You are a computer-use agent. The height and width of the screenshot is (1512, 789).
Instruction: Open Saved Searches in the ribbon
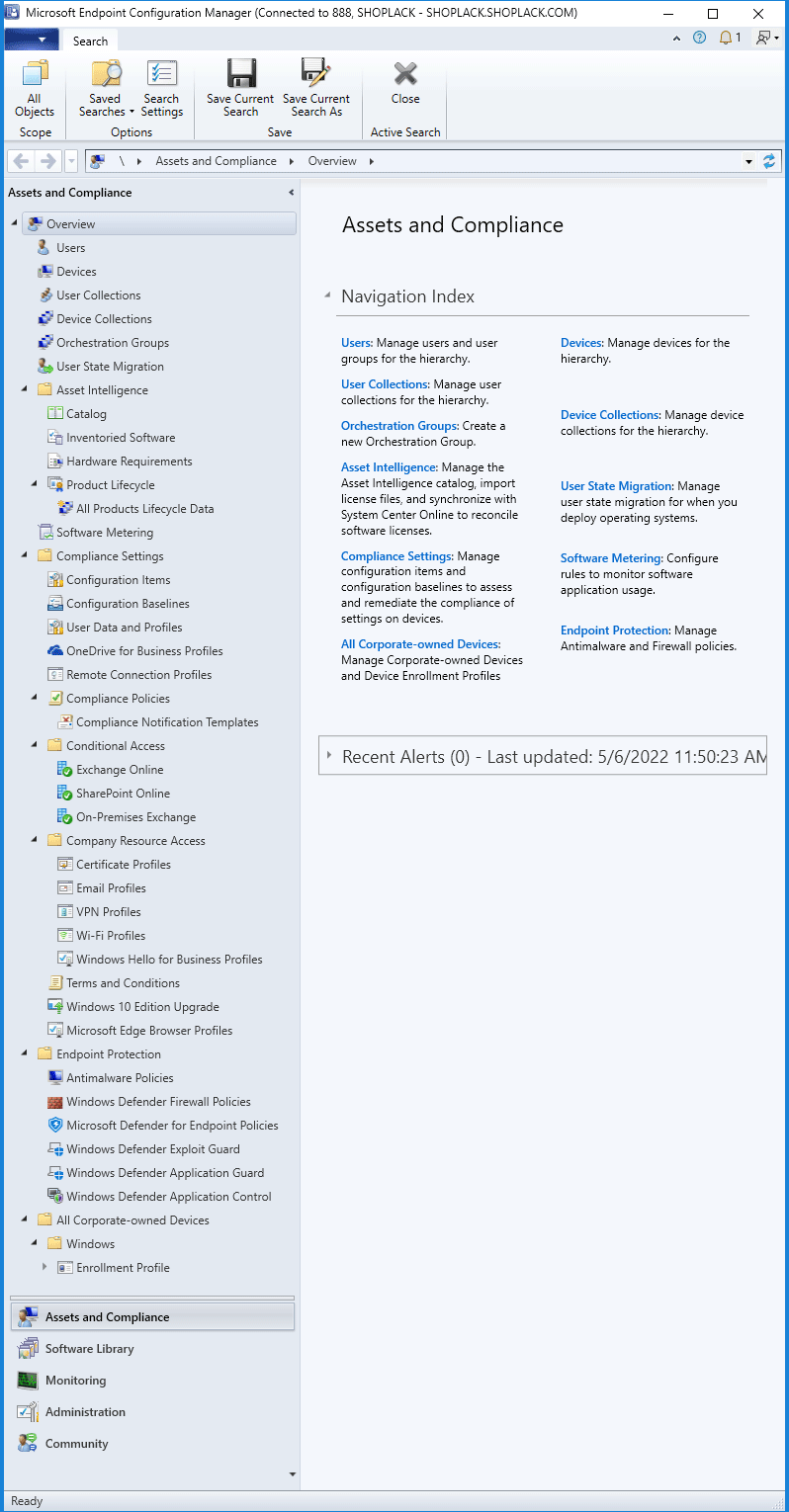[x=105, y=90]
